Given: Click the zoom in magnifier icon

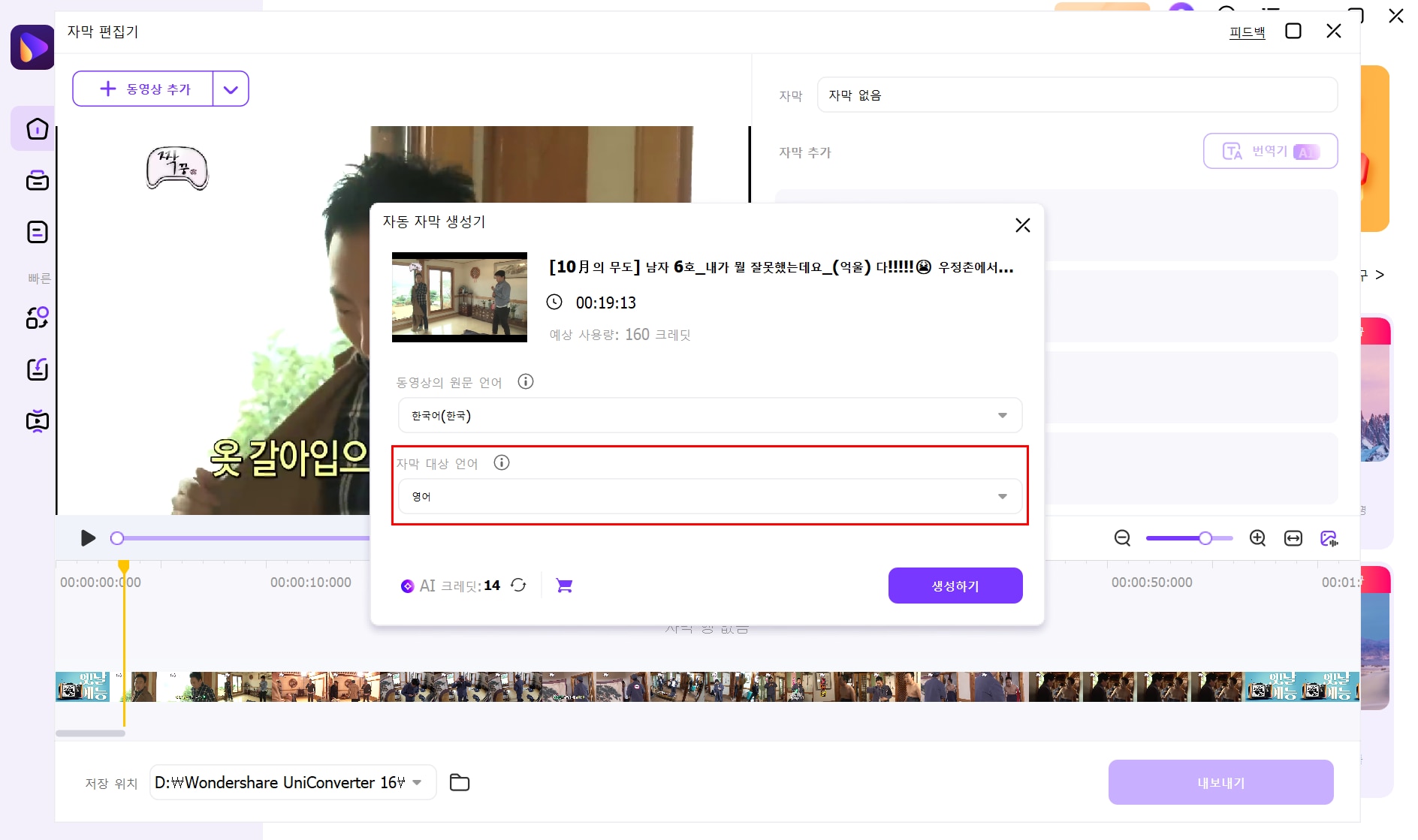Looking at the screenshot, I should pyautogui.click(x=1257, y=538).
